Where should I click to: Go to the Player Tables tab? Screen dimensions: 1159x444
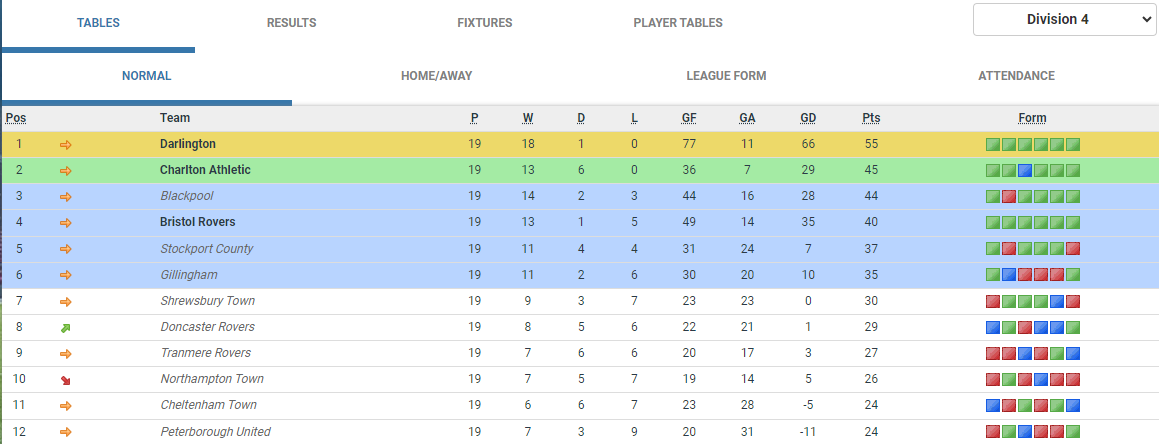pyautogui.click(x=678, y=23)
